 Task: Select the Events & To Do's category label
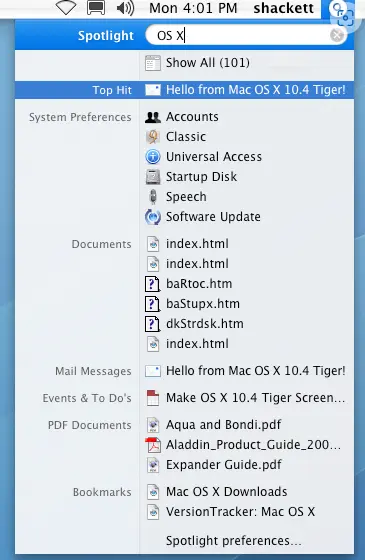(87, 398)
